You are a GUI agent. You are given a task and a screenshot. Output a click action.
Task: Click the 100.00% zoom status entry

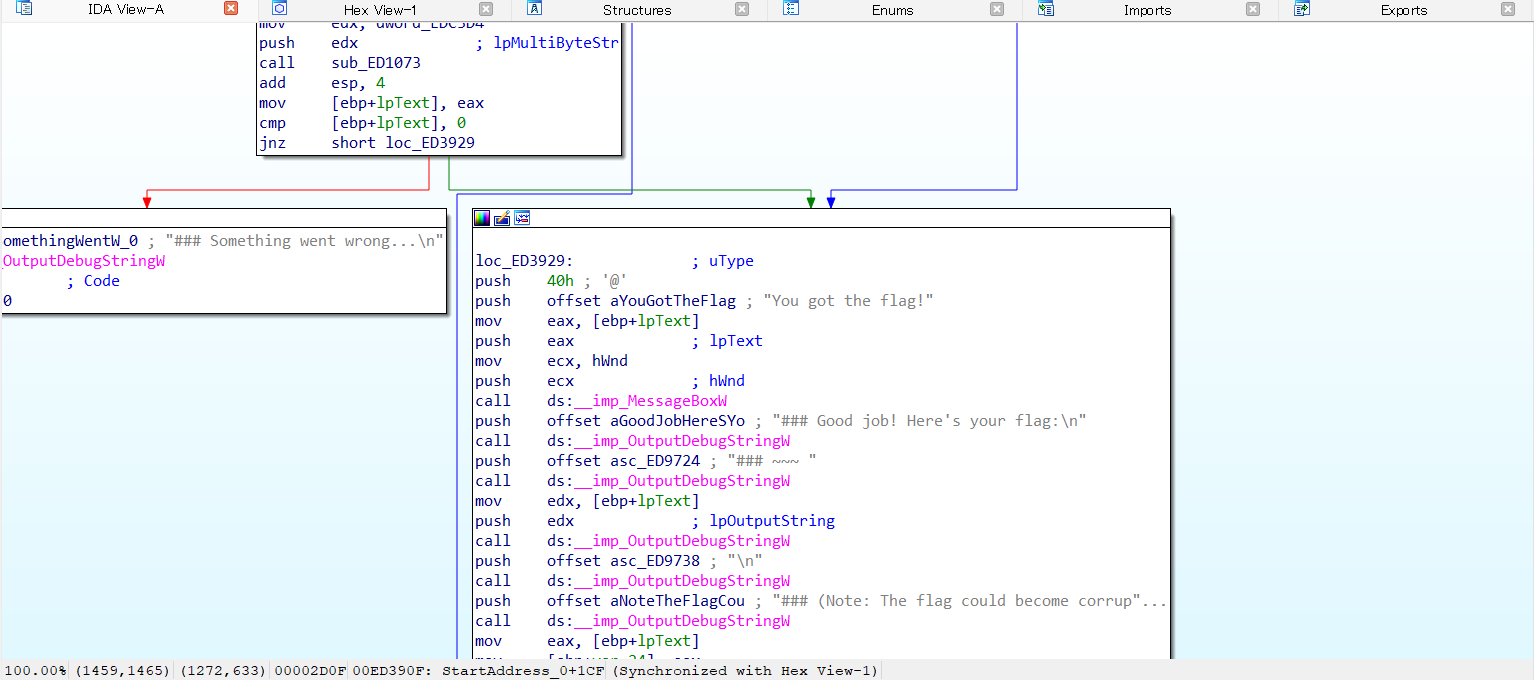pyautogui.click(x=36, y=671)
